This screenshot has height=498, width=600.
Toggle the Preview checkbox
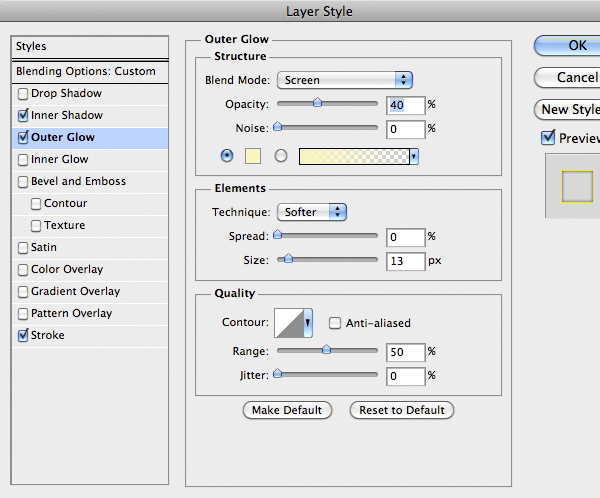coord(547,138)
